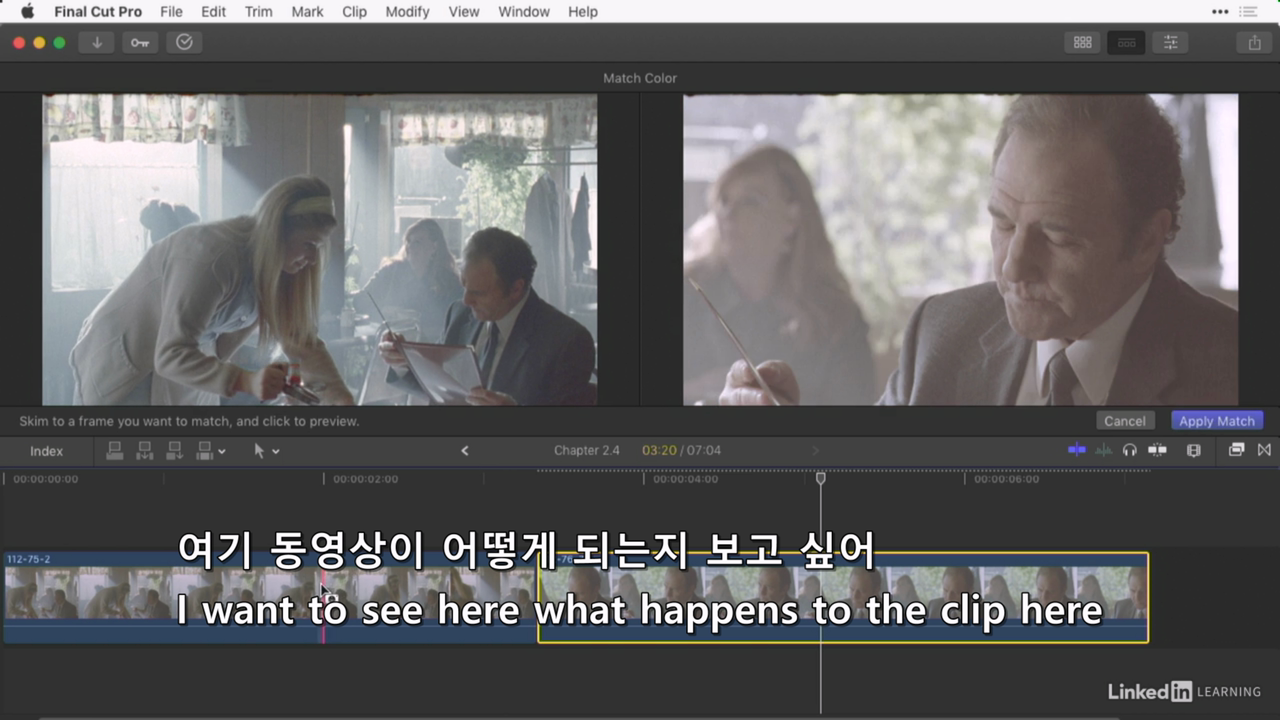
Task: Open the Final Cut Pro menu
Action: [98, 12]
